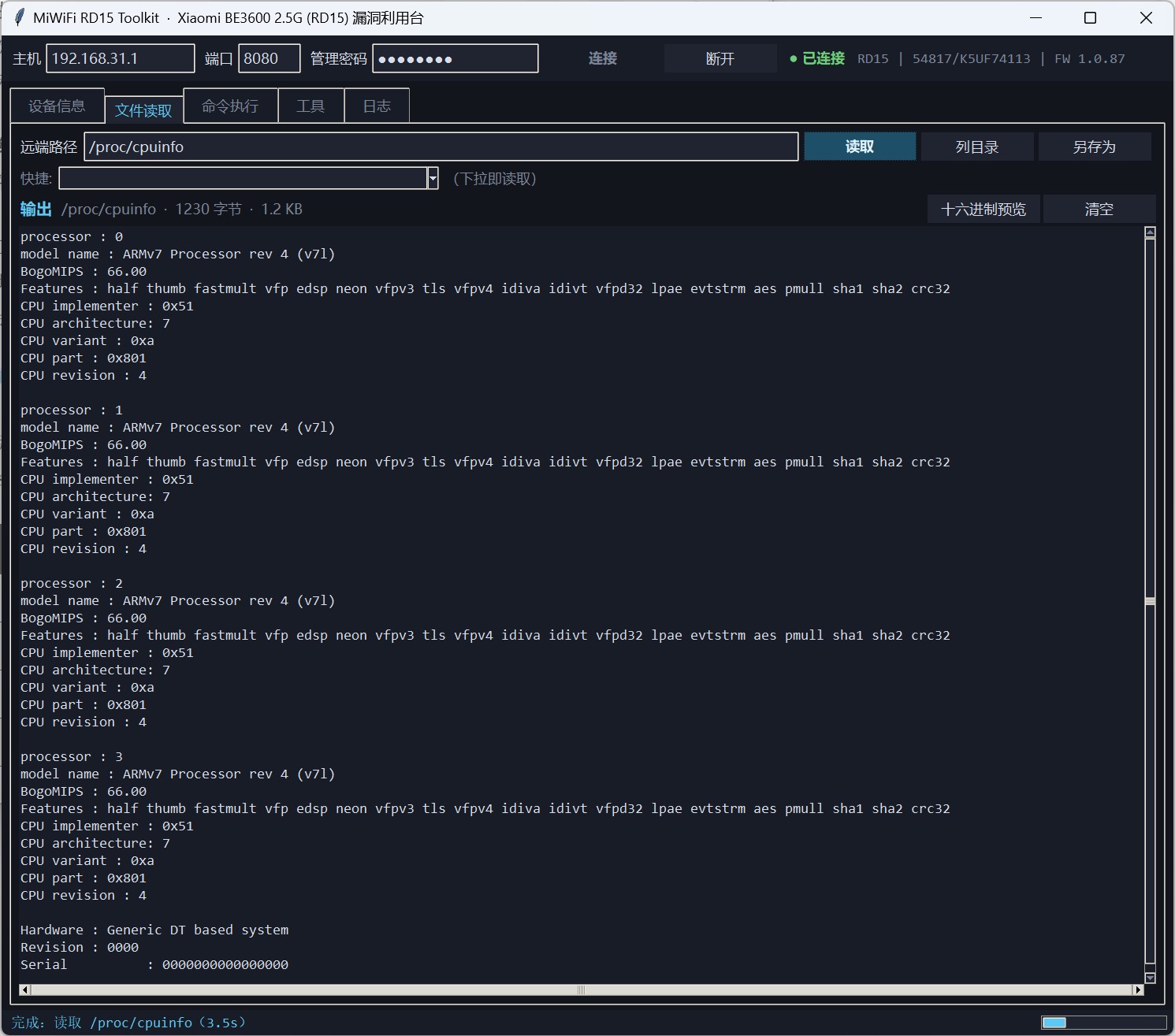Open the quick path dropdown arrow
The height and width of the screenshot is (1036, 1175).
pyautogui.click(x=433, y=178)
